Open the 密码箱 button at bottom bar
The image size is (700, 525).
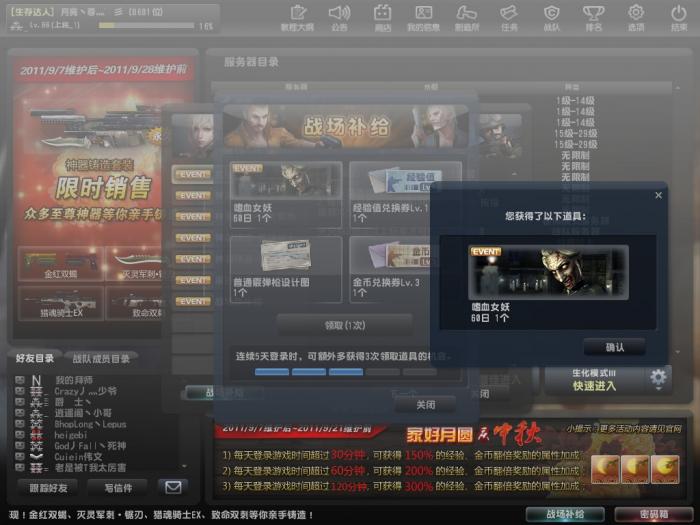(653, 514)
